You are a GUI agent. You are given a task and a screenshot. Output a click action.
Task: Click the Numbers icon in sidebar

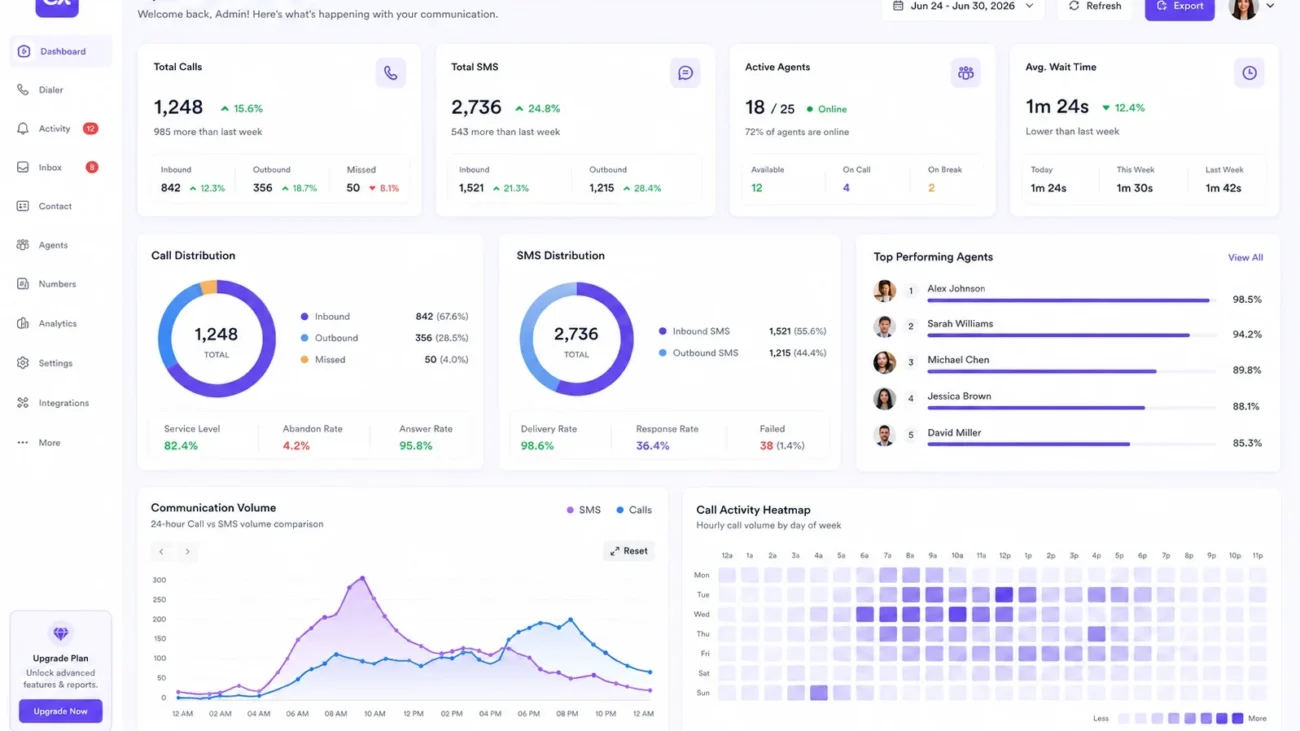pyautogui.click(x=23, y=284)
